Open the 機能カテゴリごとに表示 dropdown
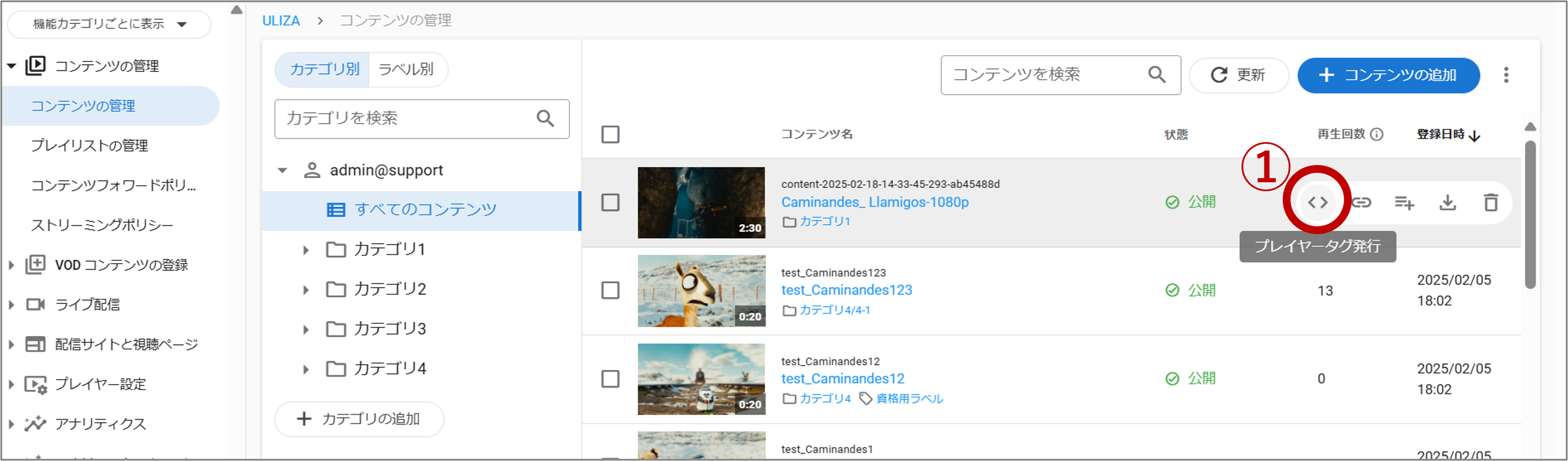Image resolution: width=1568 pixels, height=461 pixels. tap(110, 25)
